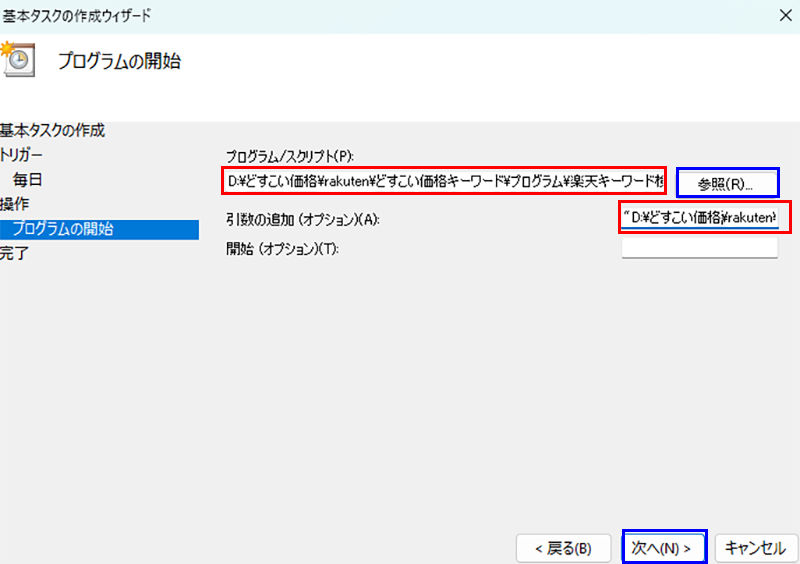Select 基本タスクの作成 step in sidebar
This screenshot has width=800, height=564.
pos(53,131)
